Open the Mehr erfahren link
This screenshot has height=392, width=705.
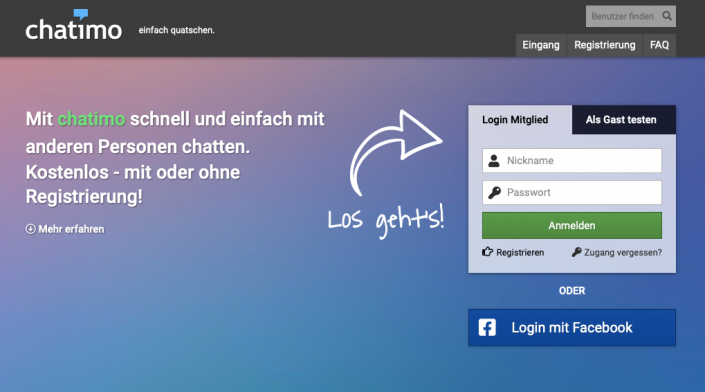[71, 229]
